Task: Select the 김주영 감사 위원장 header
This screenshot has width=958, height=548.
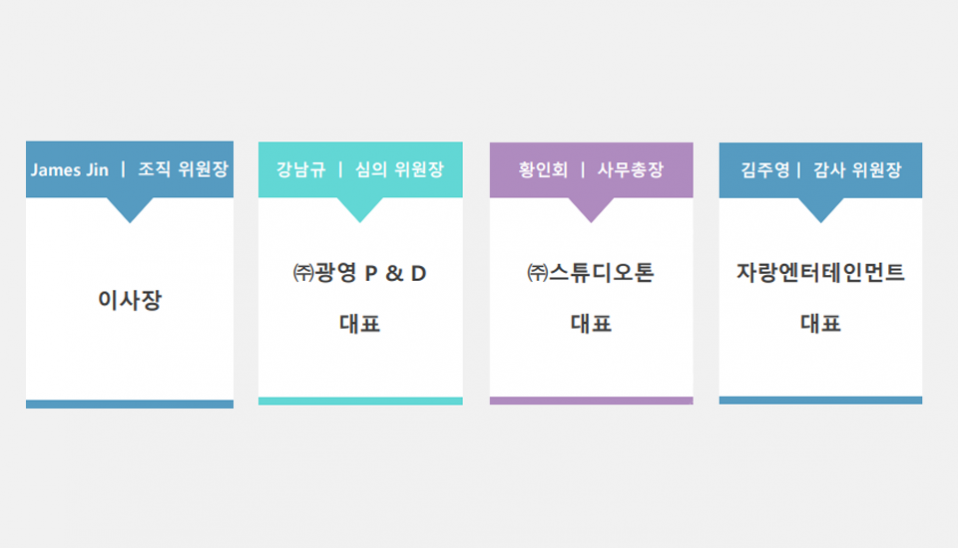Action: (x=821, y=170)
